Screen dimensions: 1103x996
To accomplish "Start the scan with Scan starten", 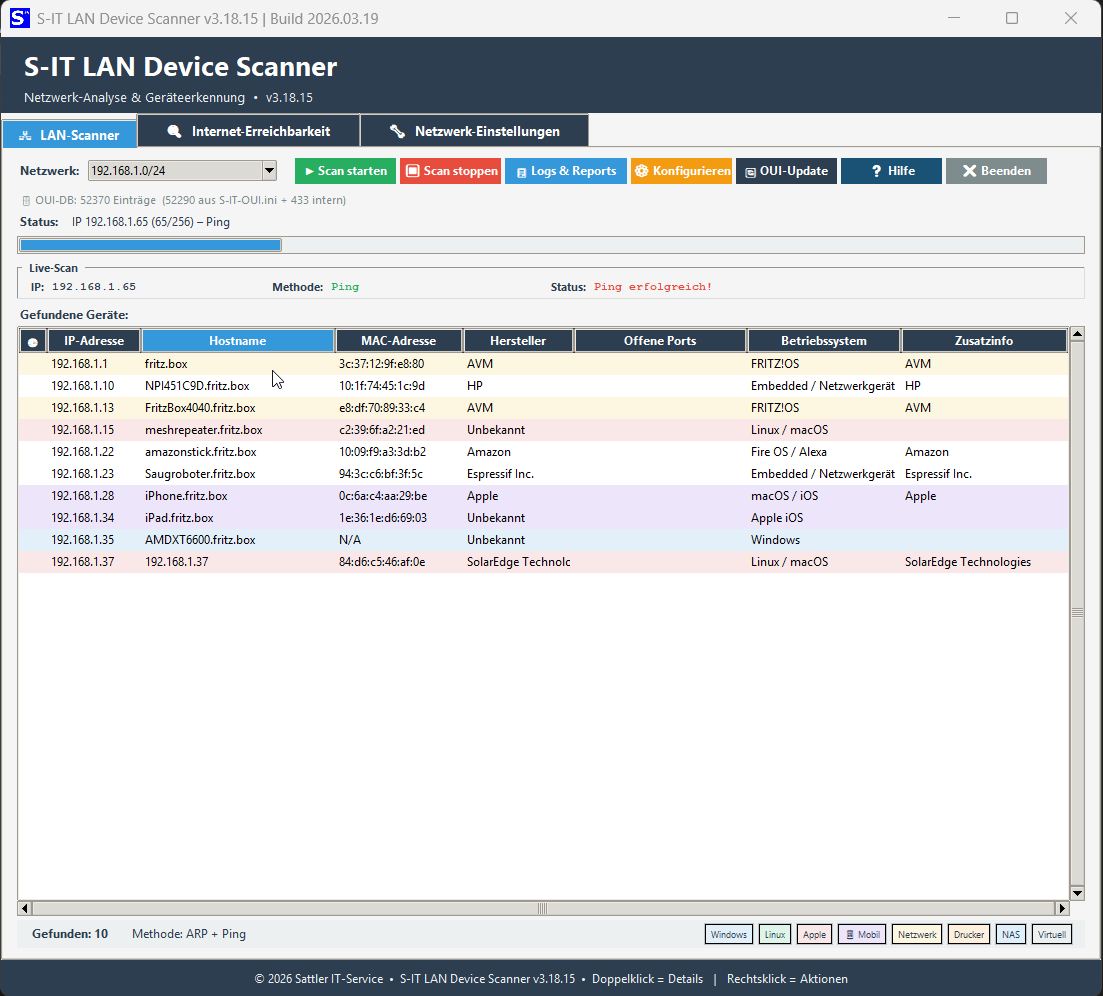I will [345, 171].
